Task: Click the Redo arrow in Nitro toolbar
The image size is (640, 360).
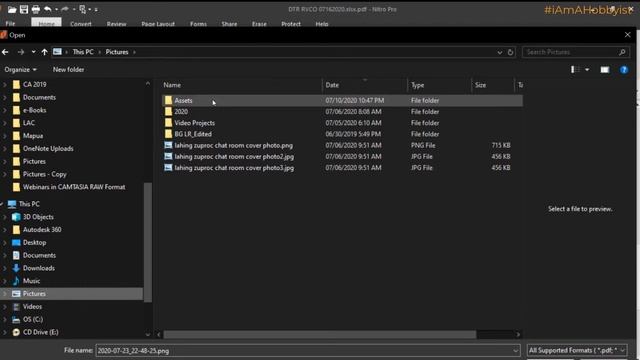Action: tap(65, 9)
